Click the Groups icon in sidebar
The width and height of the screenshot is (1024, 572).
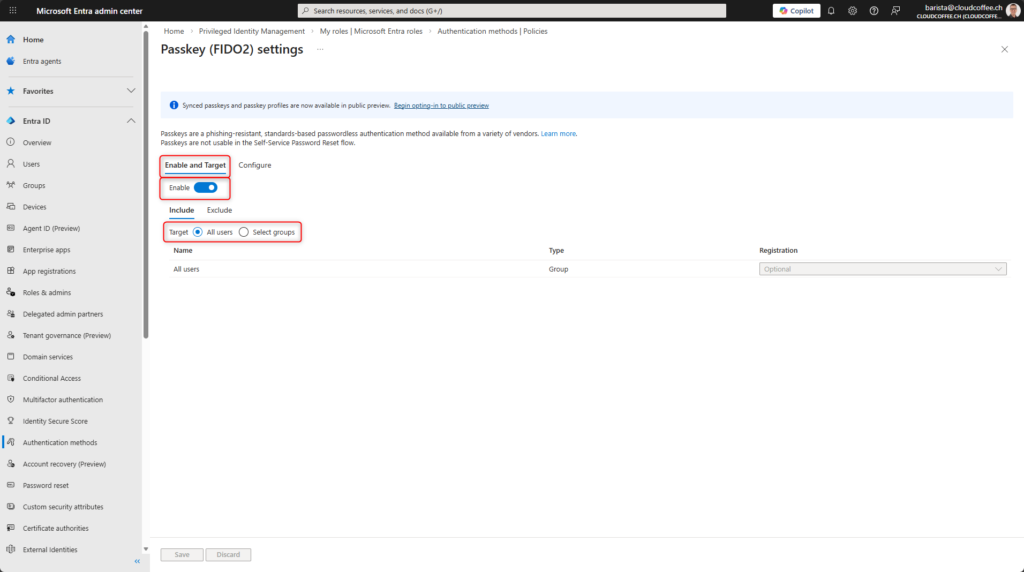[10, 185]
